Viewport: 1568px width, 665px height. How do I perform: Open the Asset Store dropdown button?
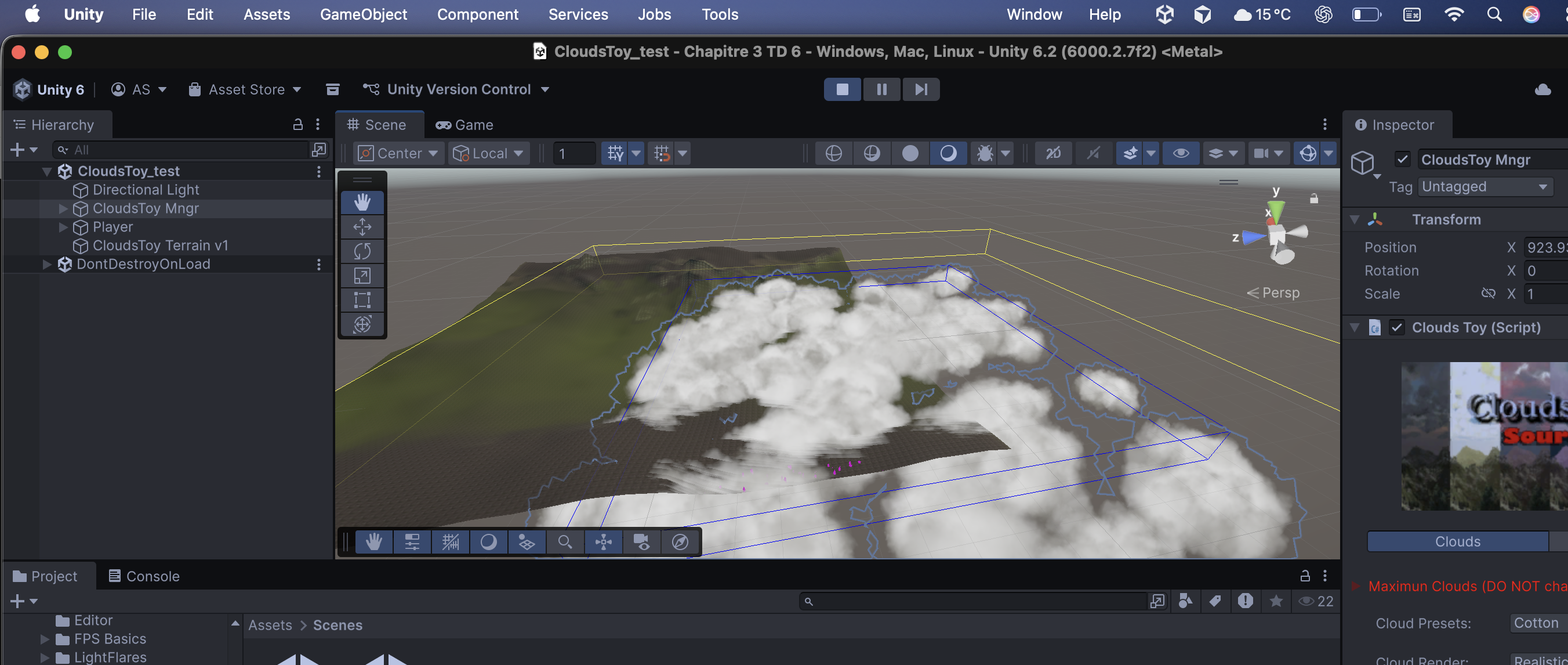pyautogui.click(x=246, y=89)
